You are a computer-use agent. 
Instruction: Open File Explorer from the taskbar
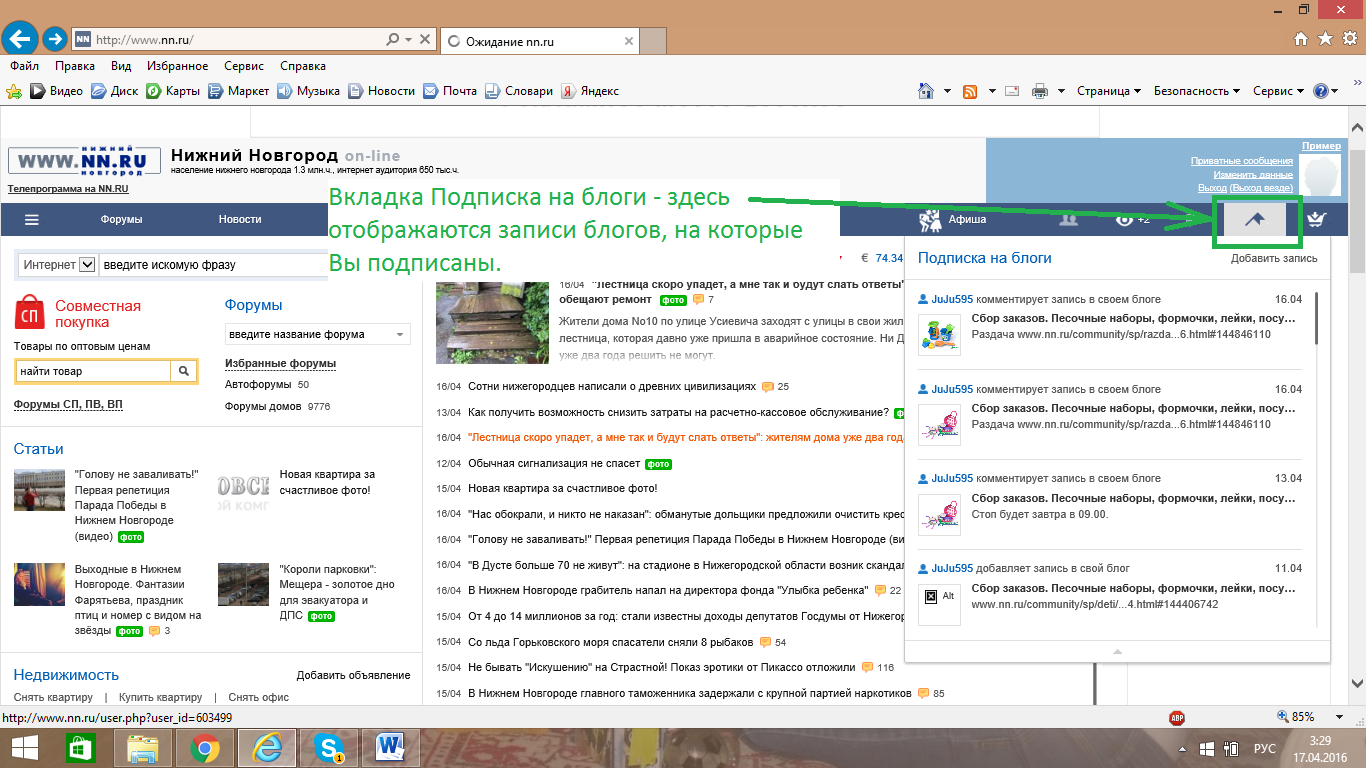(x=143, y=748)
